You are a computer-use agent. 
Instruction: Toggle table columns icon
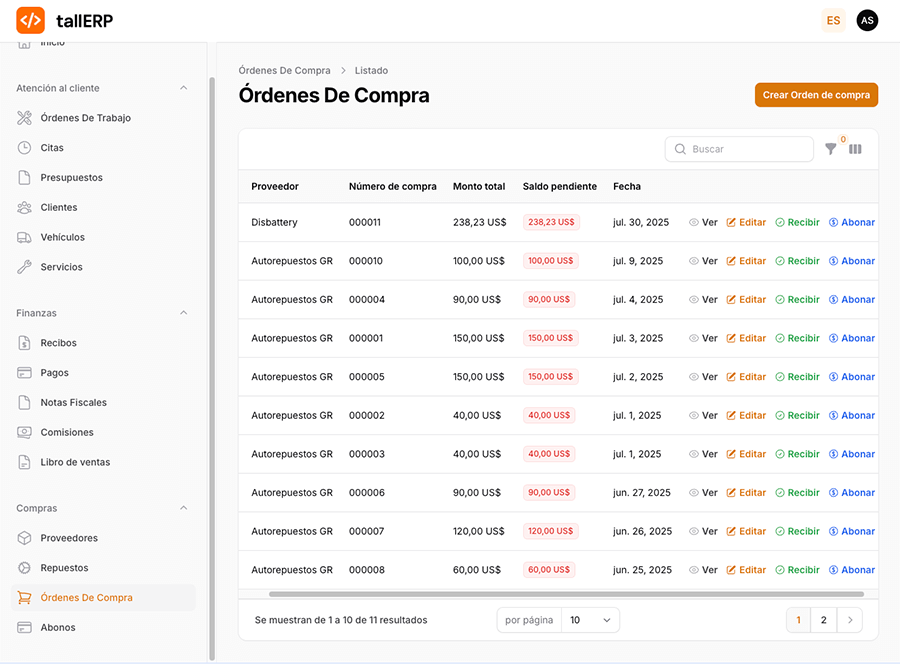tap(855, 149)
